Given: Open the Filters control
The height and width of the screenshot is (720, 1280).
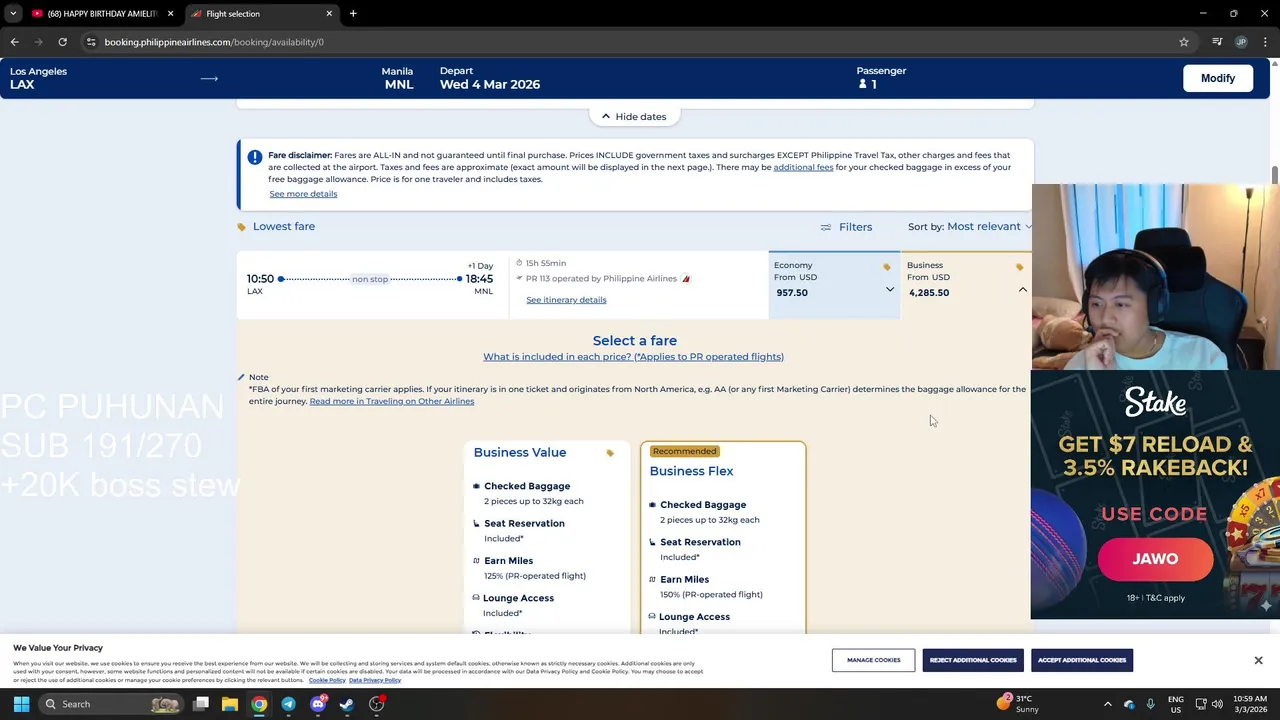Looking at the screenshot, I should 846,227.
